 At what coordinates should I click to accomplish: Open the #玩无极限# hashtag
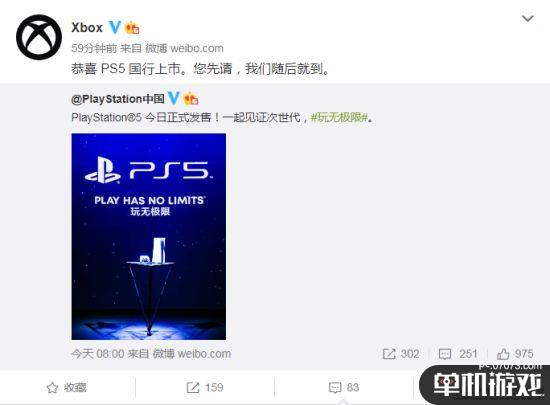[339, 117]
